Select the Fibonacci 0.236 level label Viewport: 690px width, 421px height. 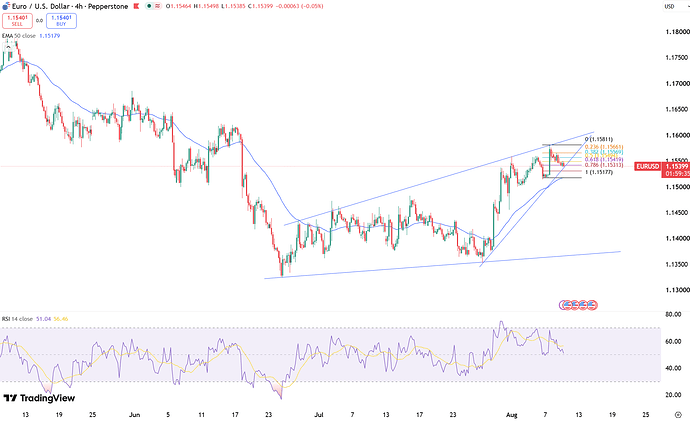tap(604, 147)
